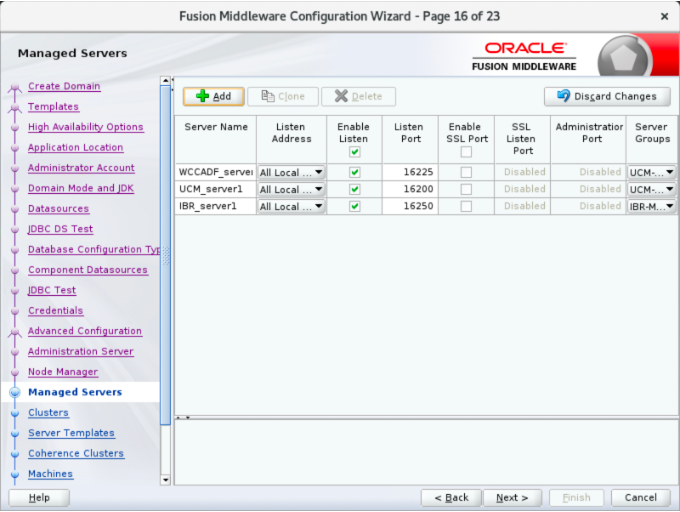Open Domain Mode and JDK step
This screenshot has height=512, width=680.
[81, 188]
